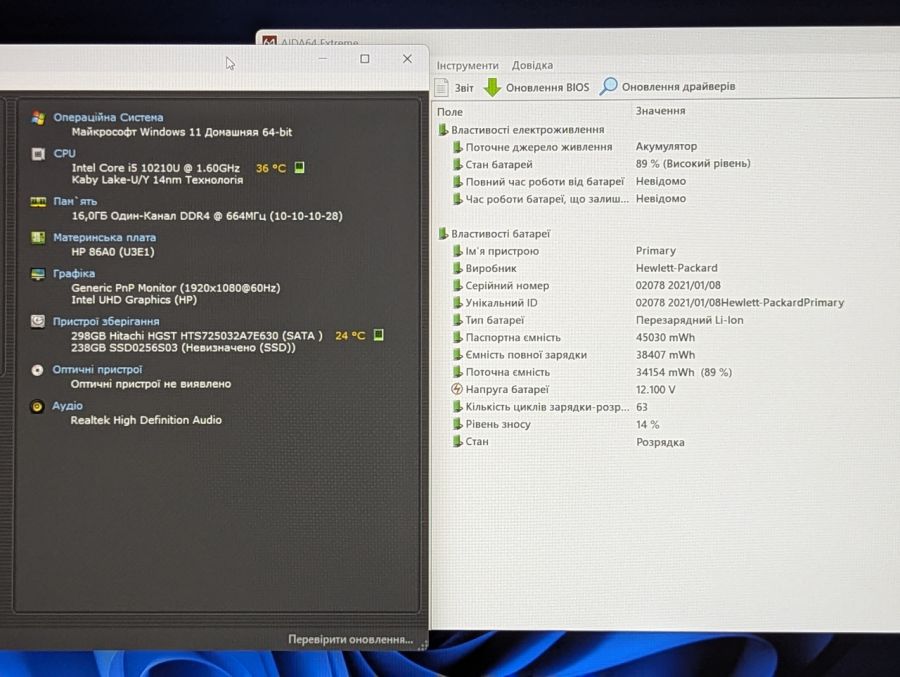Click the magnifier driver update icon
Viewport: 900px width, 677px height.
pyautogui.click(x=608, y=86)
